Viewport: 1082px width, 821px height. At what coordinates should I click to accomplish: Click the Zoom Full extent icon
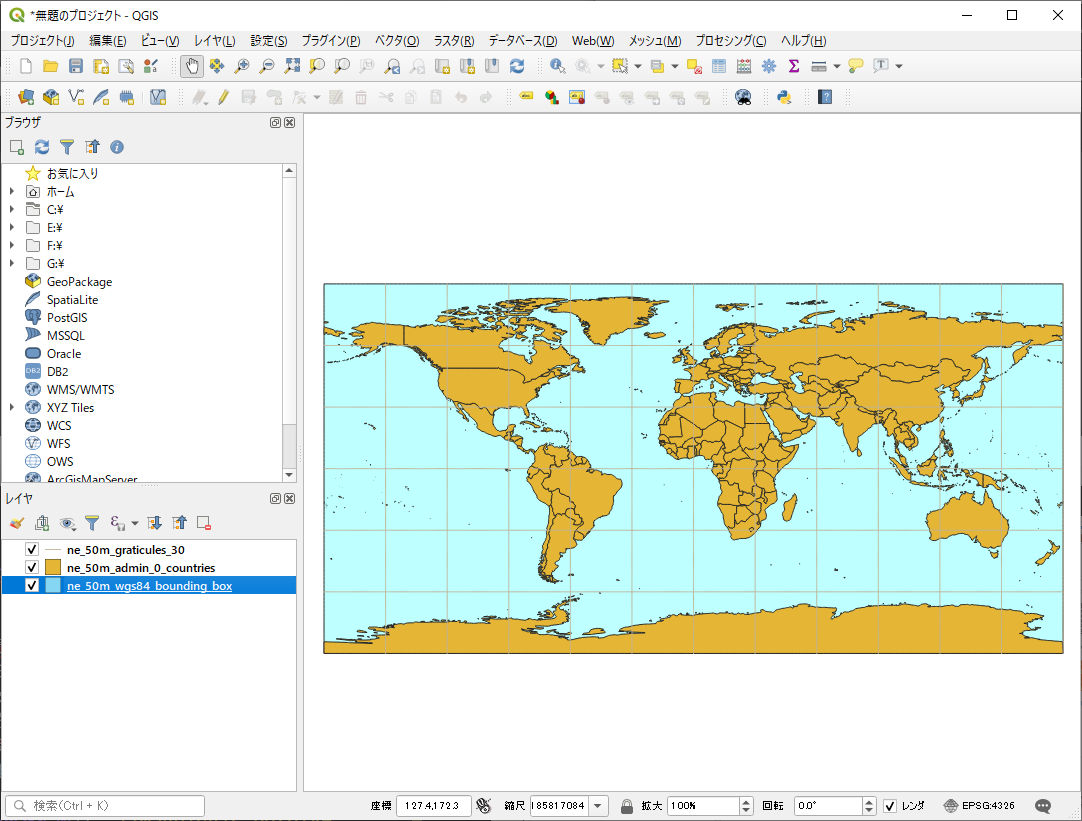(x=291, y=66)
